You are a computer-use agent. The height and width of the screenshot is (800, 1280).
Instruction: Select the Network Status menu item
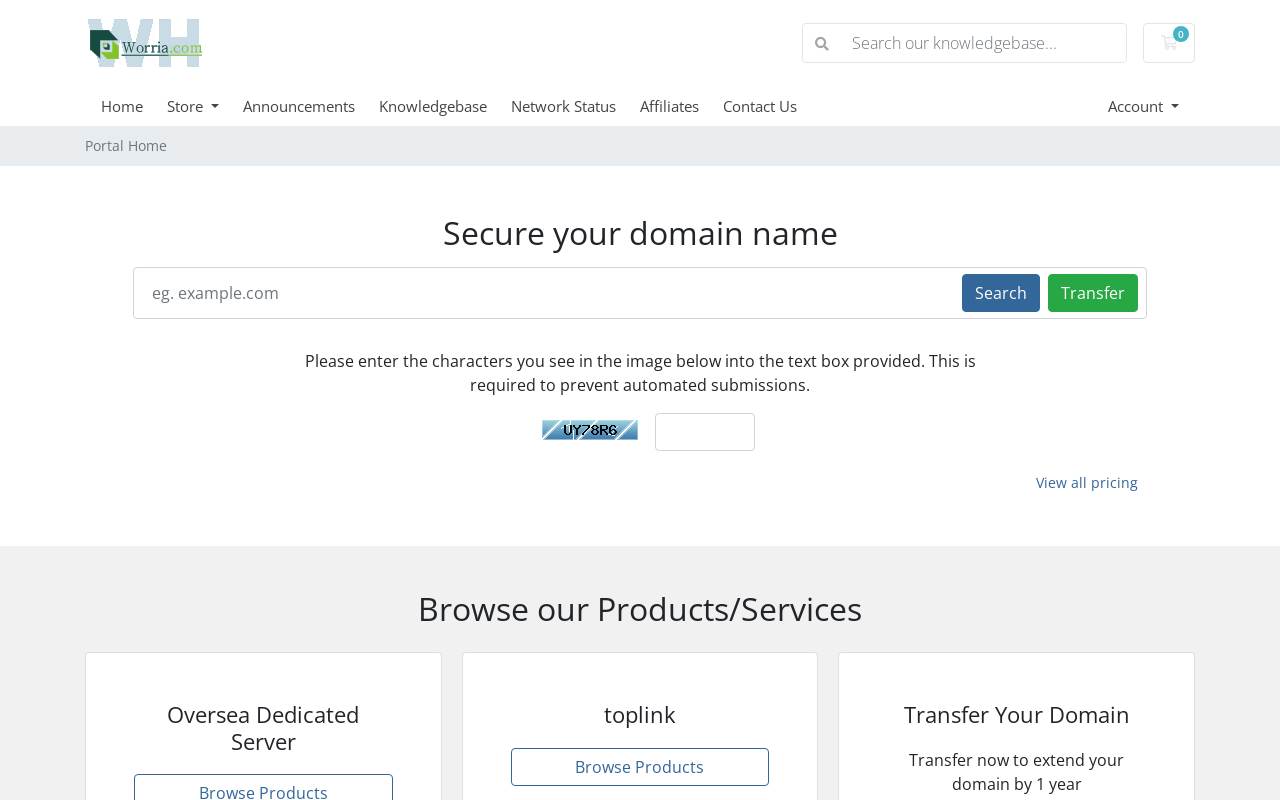click(x=563, y=106)
